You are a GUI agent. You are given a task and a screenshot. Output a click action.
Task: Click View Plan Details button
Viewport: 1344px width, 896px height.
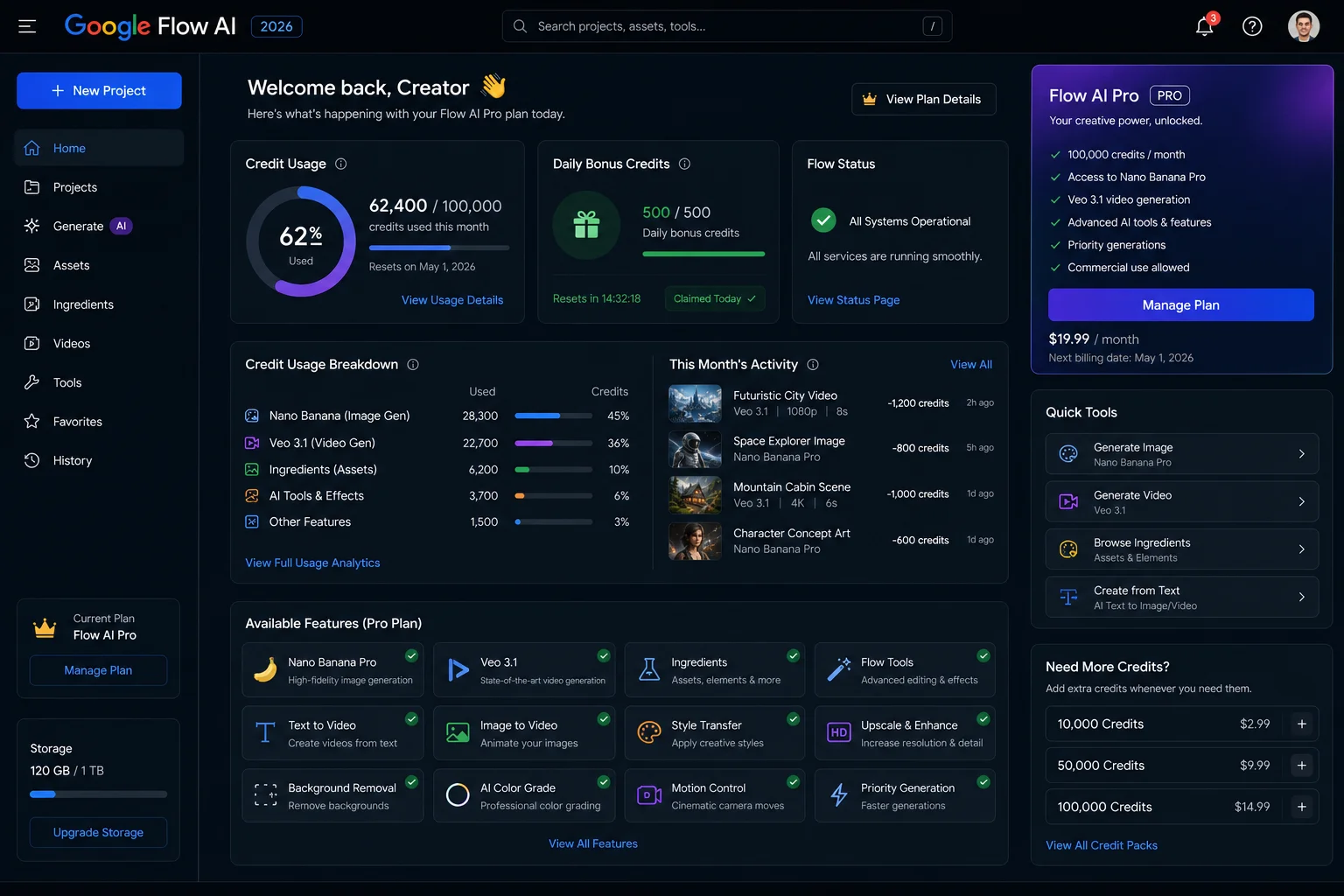[923, 99]
